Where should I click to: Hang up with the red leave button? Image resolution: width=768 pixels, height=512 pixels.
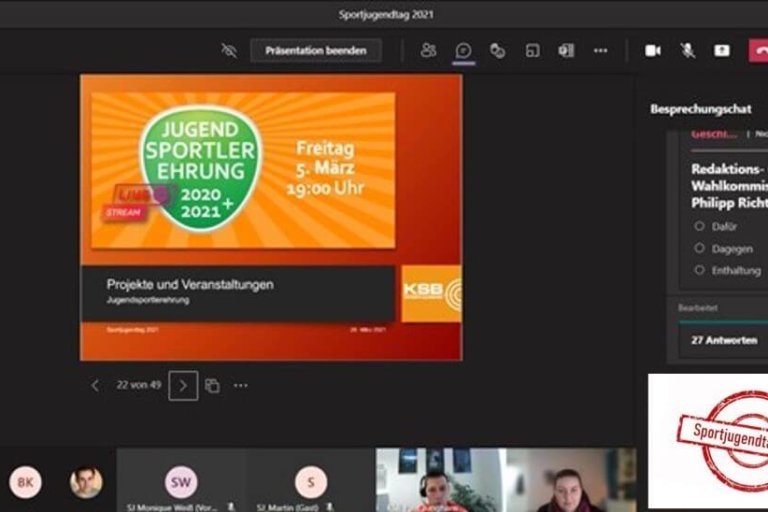pyautogui.click(x=758, y=50)
